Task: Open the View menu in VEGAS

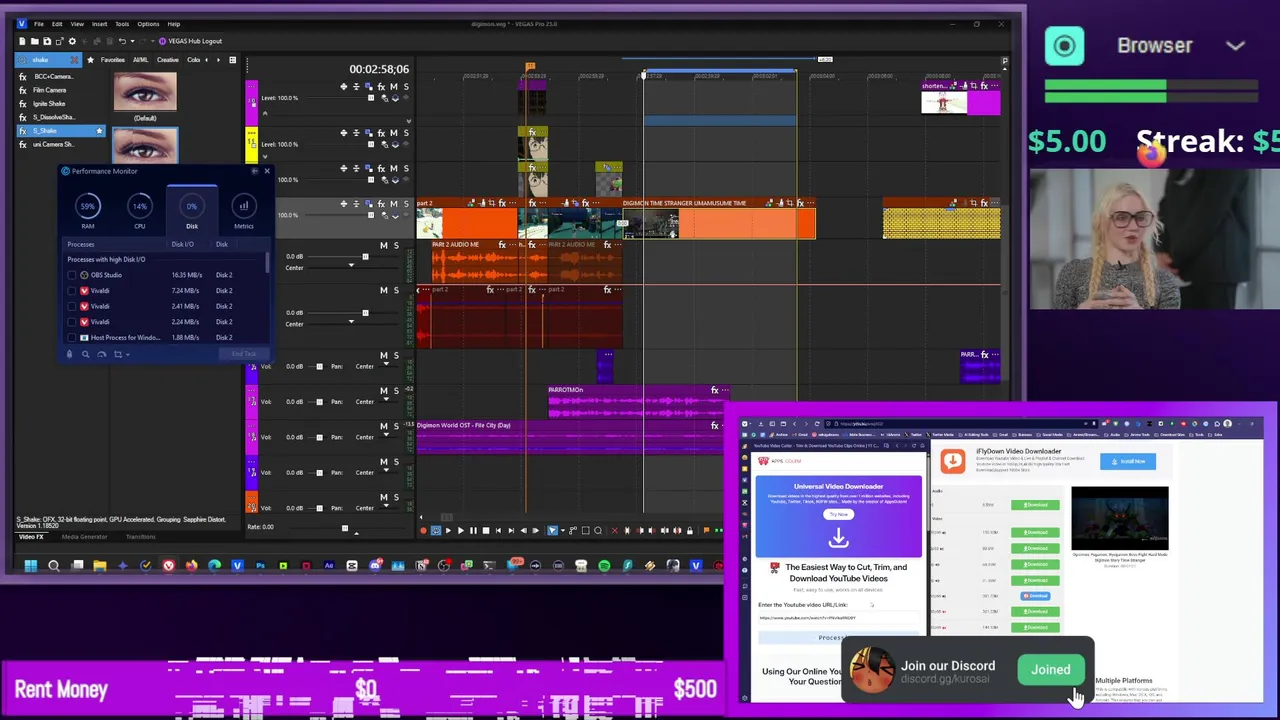Action: pos(77,24)
